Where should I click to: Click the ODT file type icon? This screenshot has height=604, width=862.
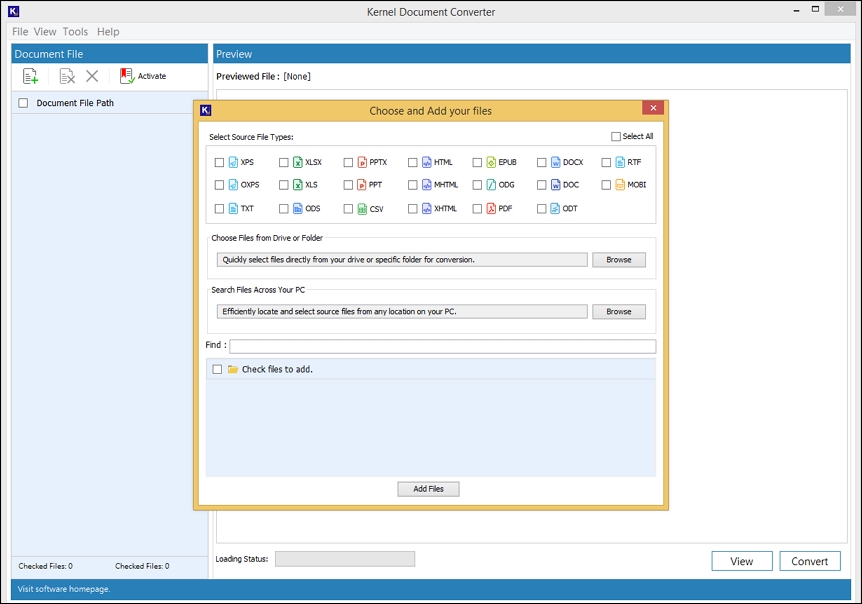tap(555, 208)
